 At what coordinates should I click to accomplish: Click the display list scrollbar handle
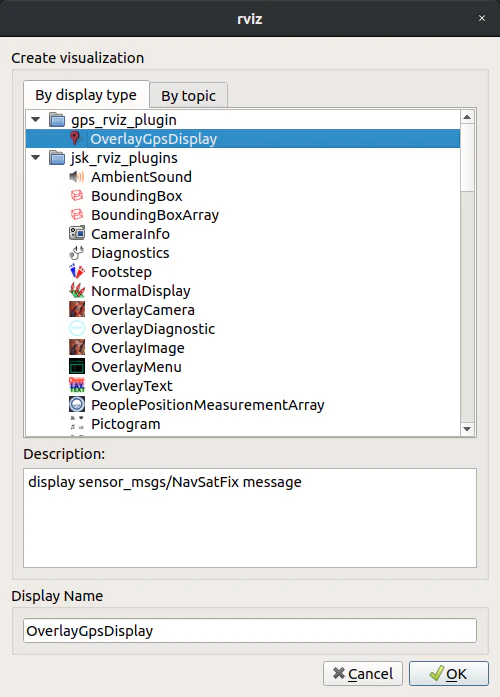pyautogui.click(x=467, y=158)
